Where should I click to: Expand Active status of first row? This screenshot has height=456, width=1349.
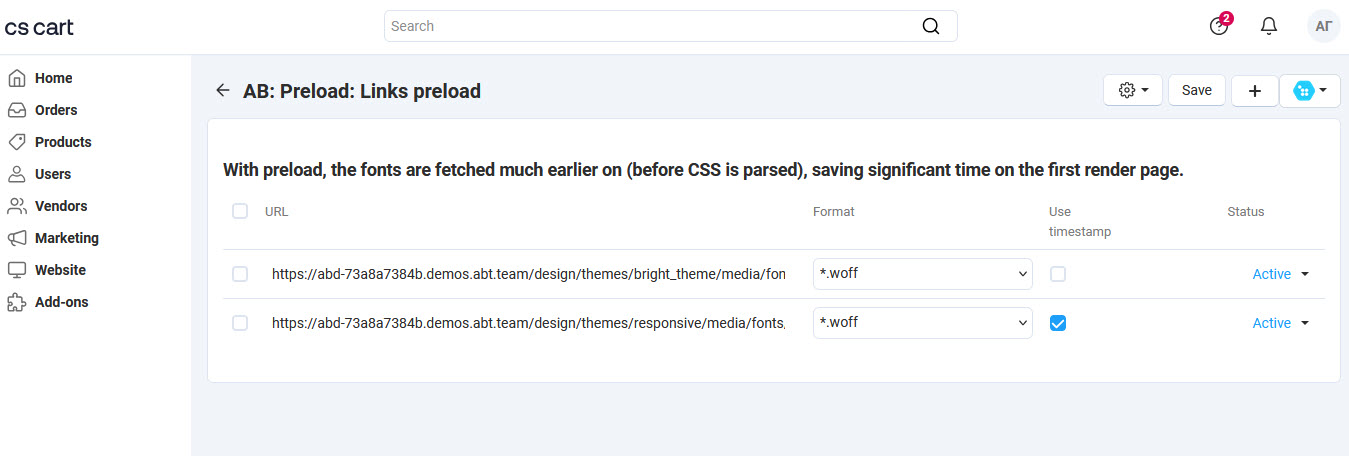(1281, 274)
